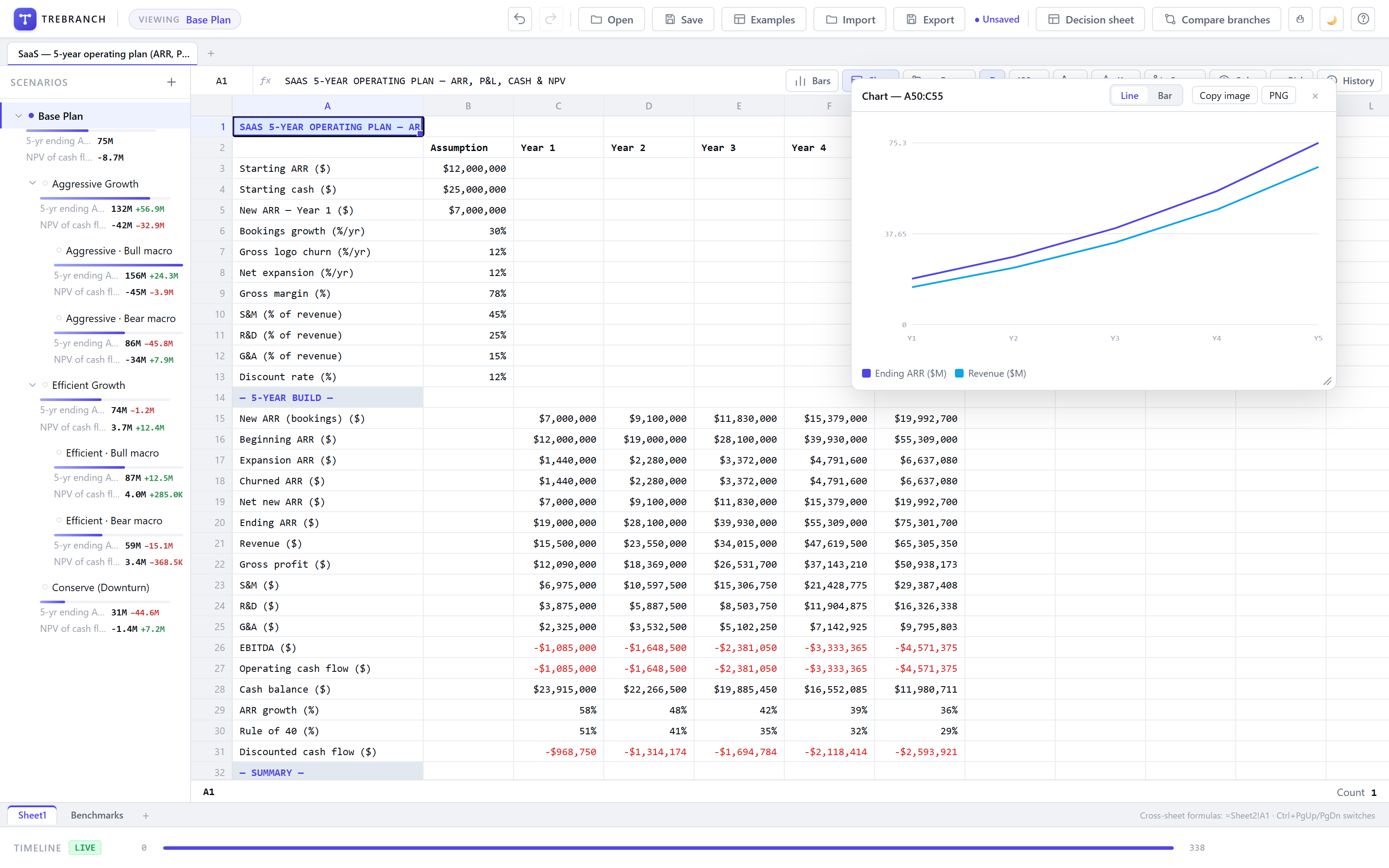This screenshot has width=1389, height=868.
Task: Activate Conserve (Downturn) scenario circle
Action: [x=45, y=587]
